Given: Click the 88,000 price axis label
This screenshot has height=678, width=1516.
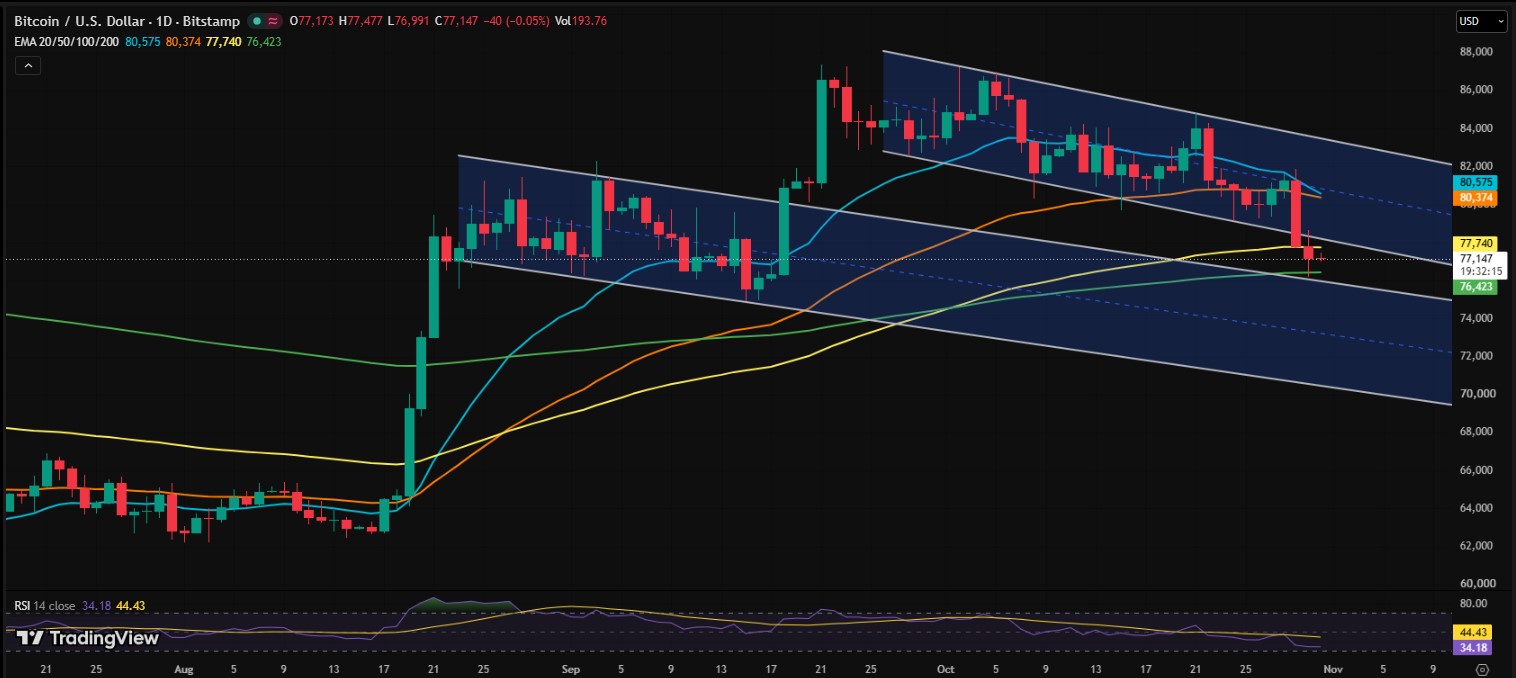Looking at the screenshot, I should (x=1476, y=52).
